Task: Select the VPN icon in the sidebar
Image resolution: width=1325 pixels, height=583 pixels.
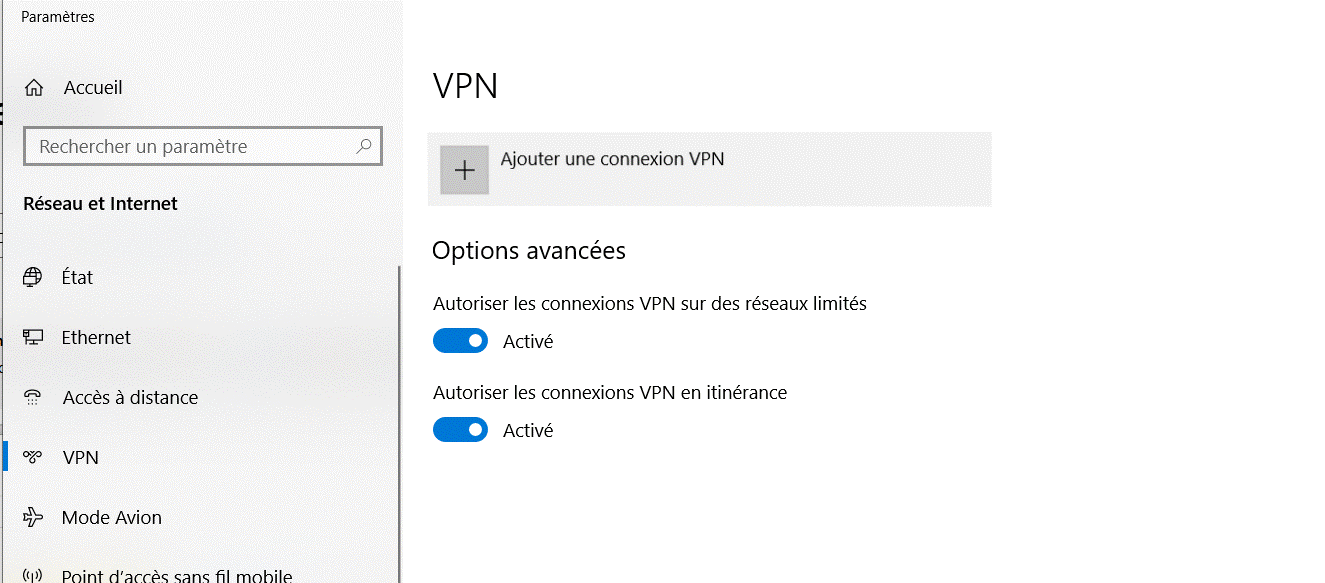Action: click(x=32, y=457)
